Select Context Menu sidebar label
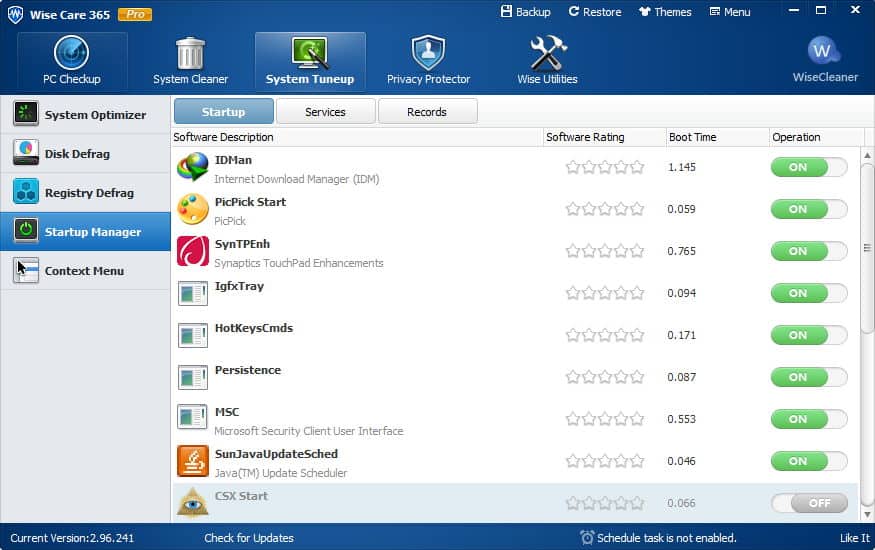875x550 pixels. click(x=84, y=271)
